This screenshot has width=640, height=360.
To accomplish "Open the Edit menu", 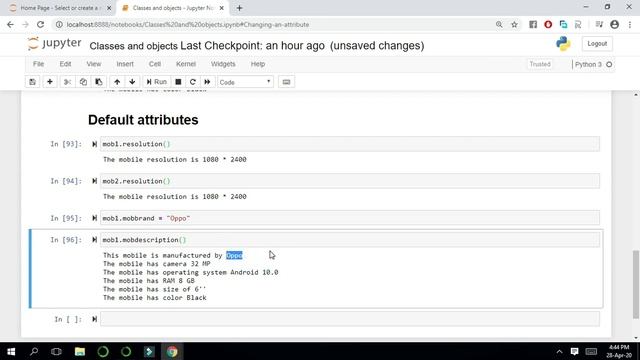I will point(65,64).
